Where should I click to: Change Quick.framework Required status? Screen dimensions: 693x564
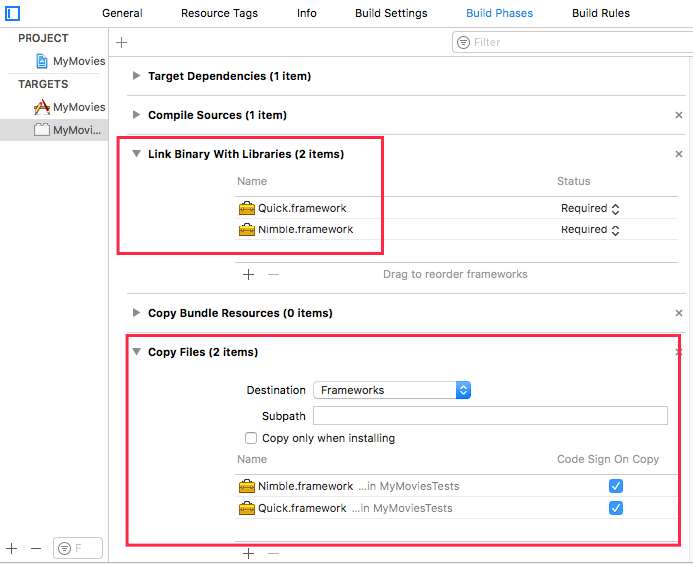coord(590,208)
